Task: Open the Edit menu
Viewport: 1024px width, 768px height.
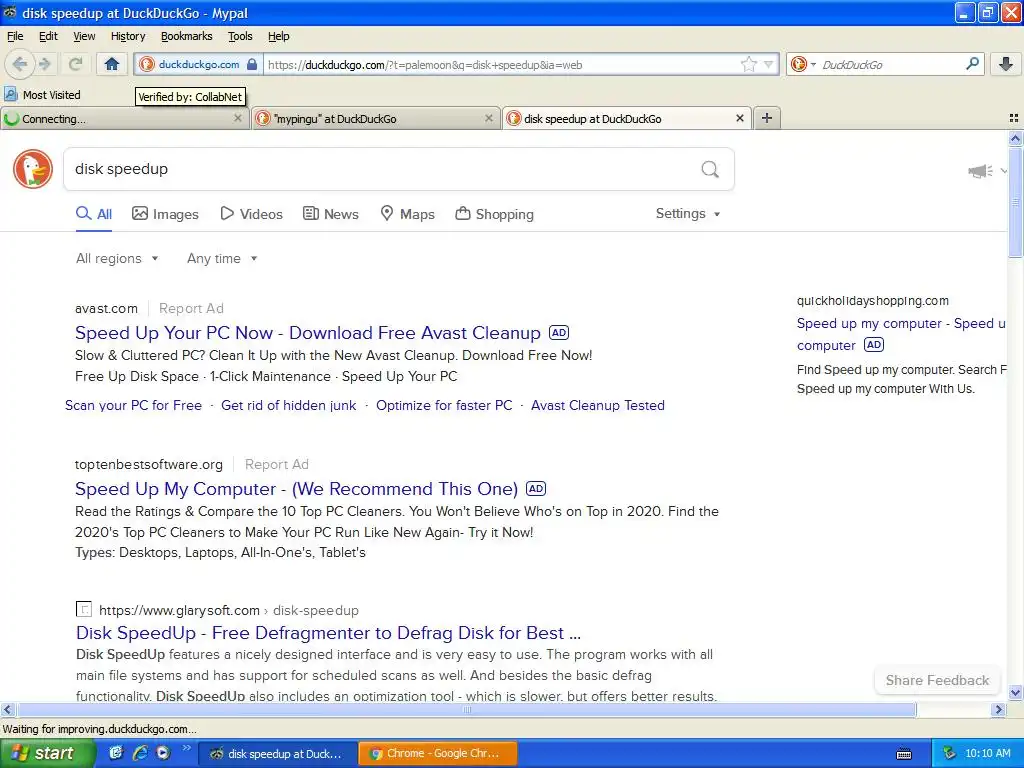Action: [x=48, y=36]
